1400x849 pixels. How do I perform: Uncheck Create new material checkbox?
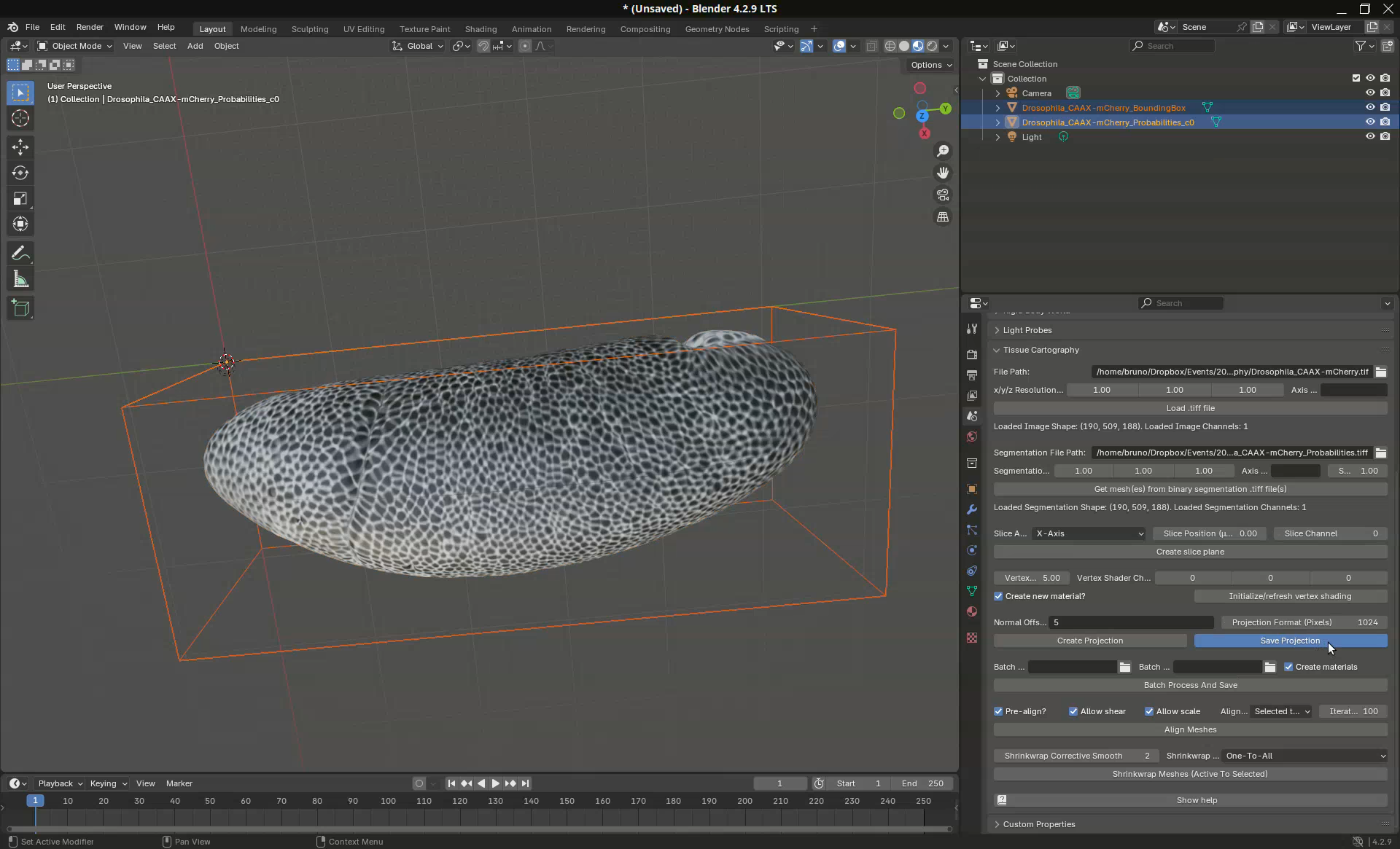998,596
